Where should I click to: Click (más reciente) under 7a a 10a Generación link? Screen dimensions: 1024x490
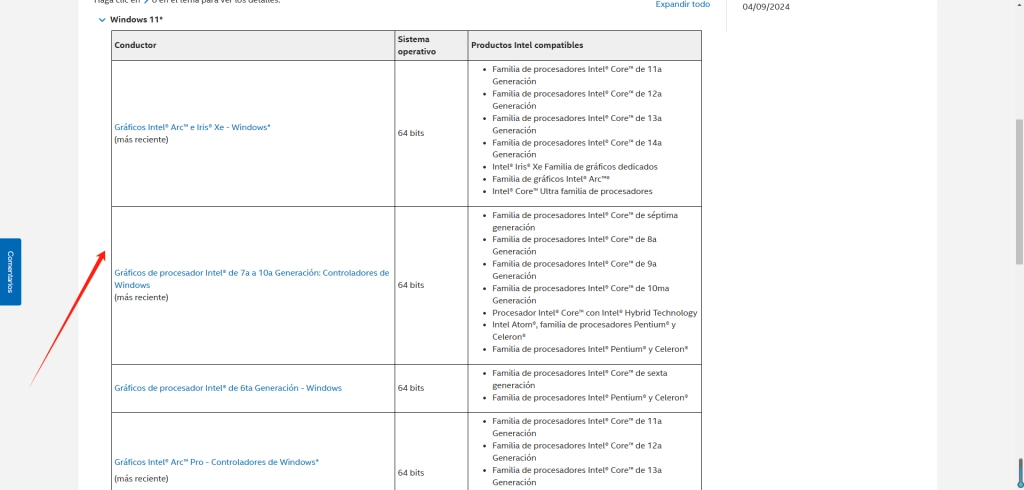point(141,297)
